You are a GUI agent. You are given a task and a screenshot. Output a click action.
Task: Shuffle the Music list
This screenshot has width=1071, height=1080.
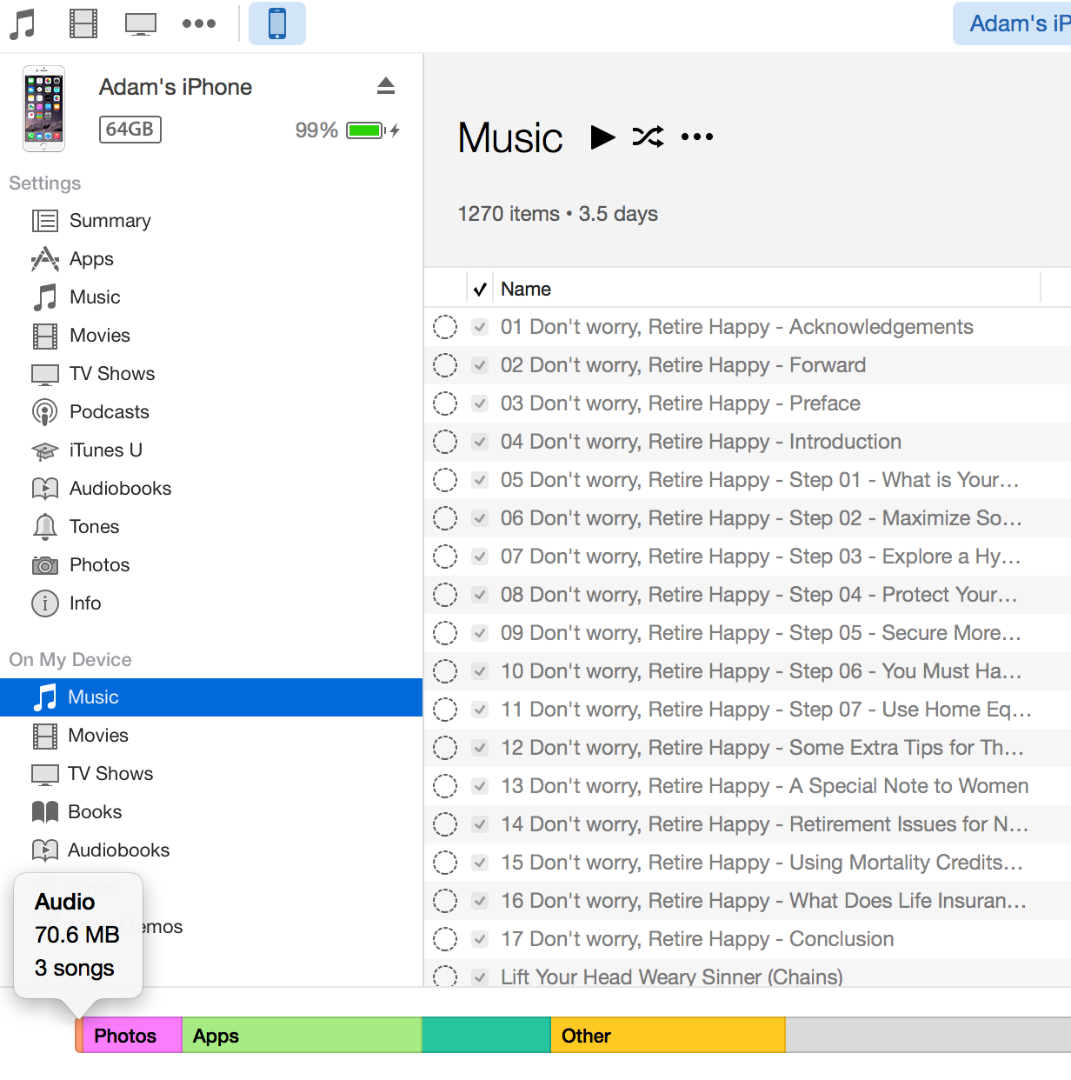coord(648,137)
